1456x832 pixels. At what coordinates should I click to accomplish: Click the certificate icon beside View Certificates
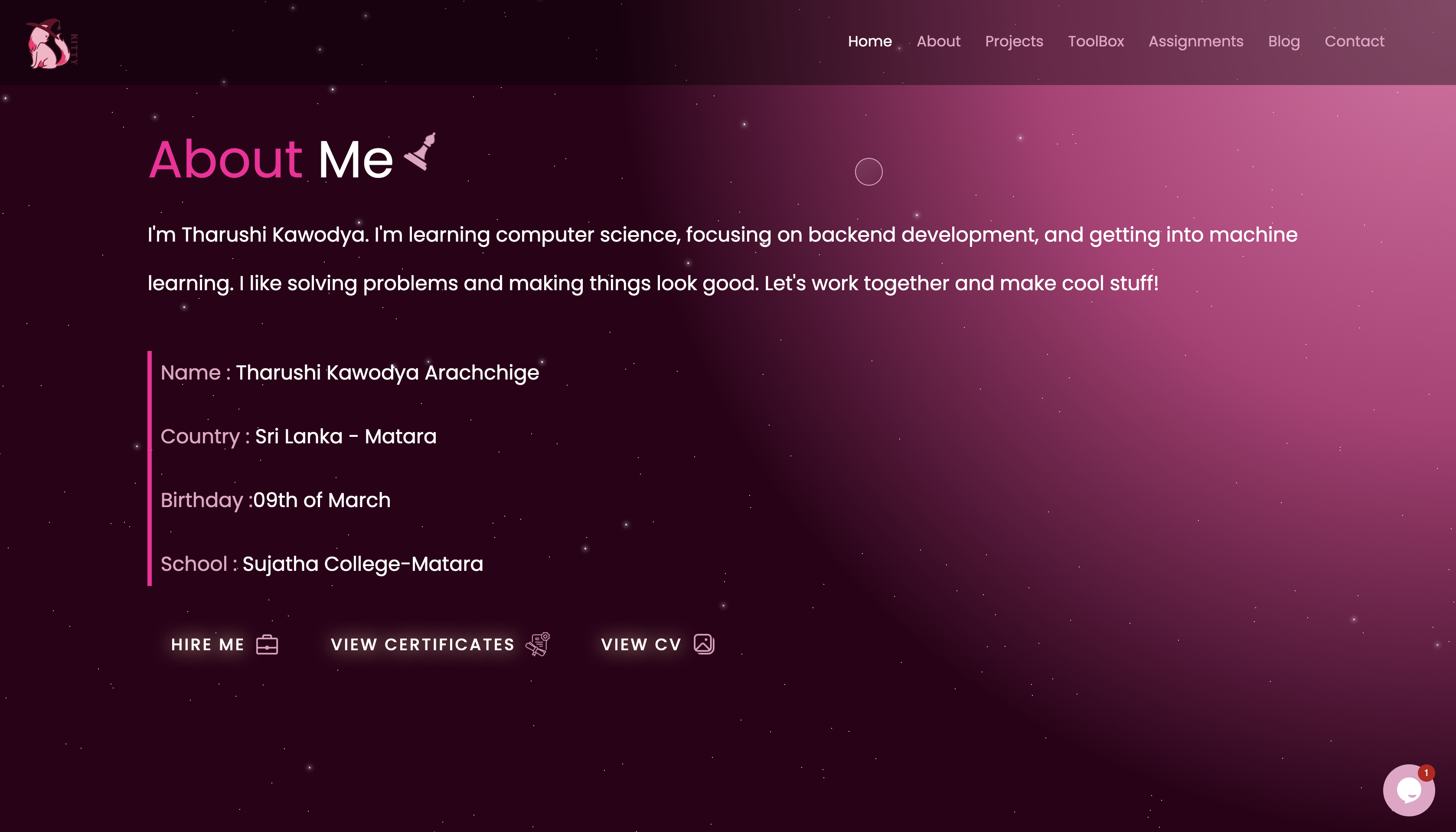[x=538, y=644]
